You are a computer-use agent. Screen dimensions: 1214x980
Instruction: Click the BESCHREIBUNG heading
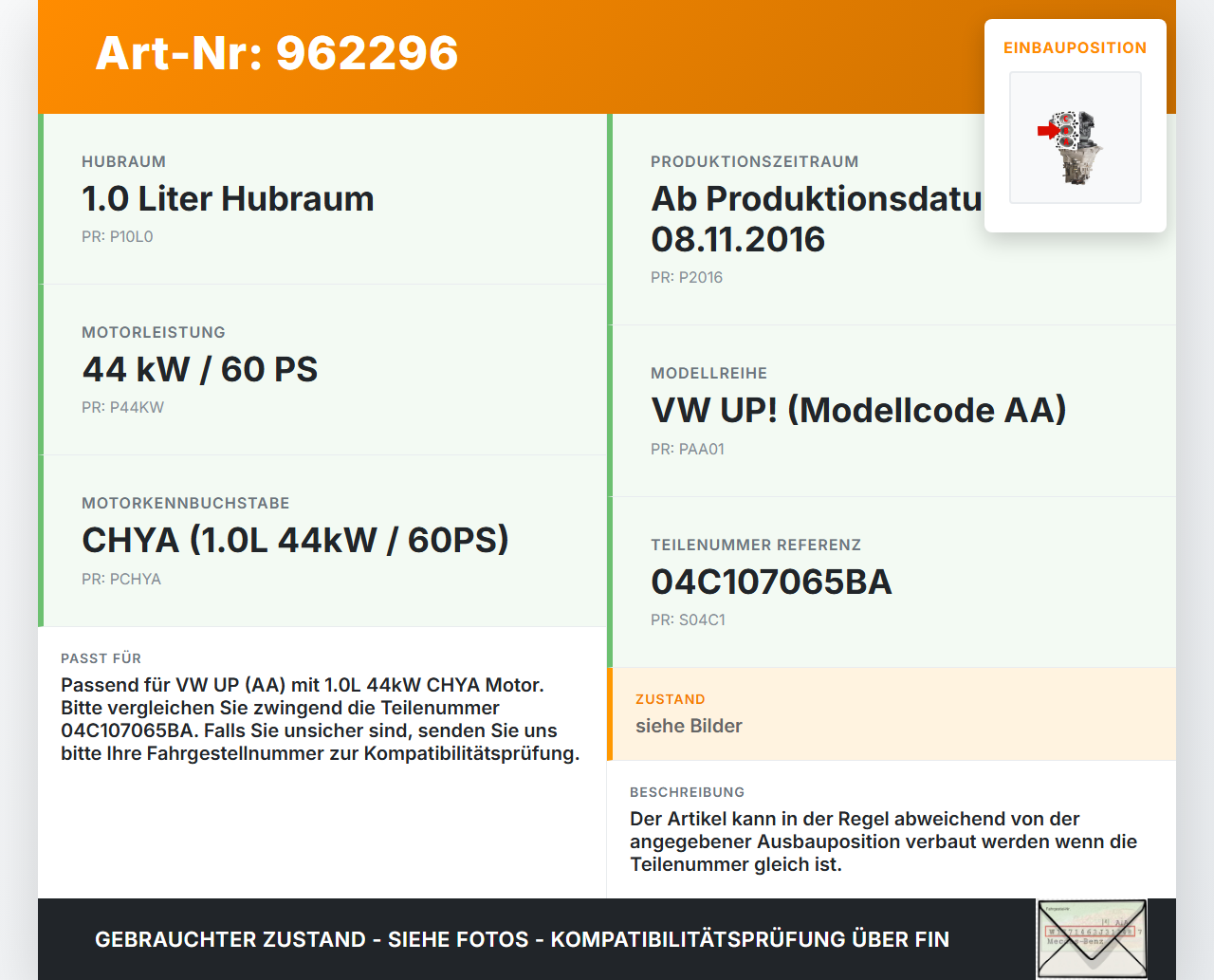click(687, 792)
